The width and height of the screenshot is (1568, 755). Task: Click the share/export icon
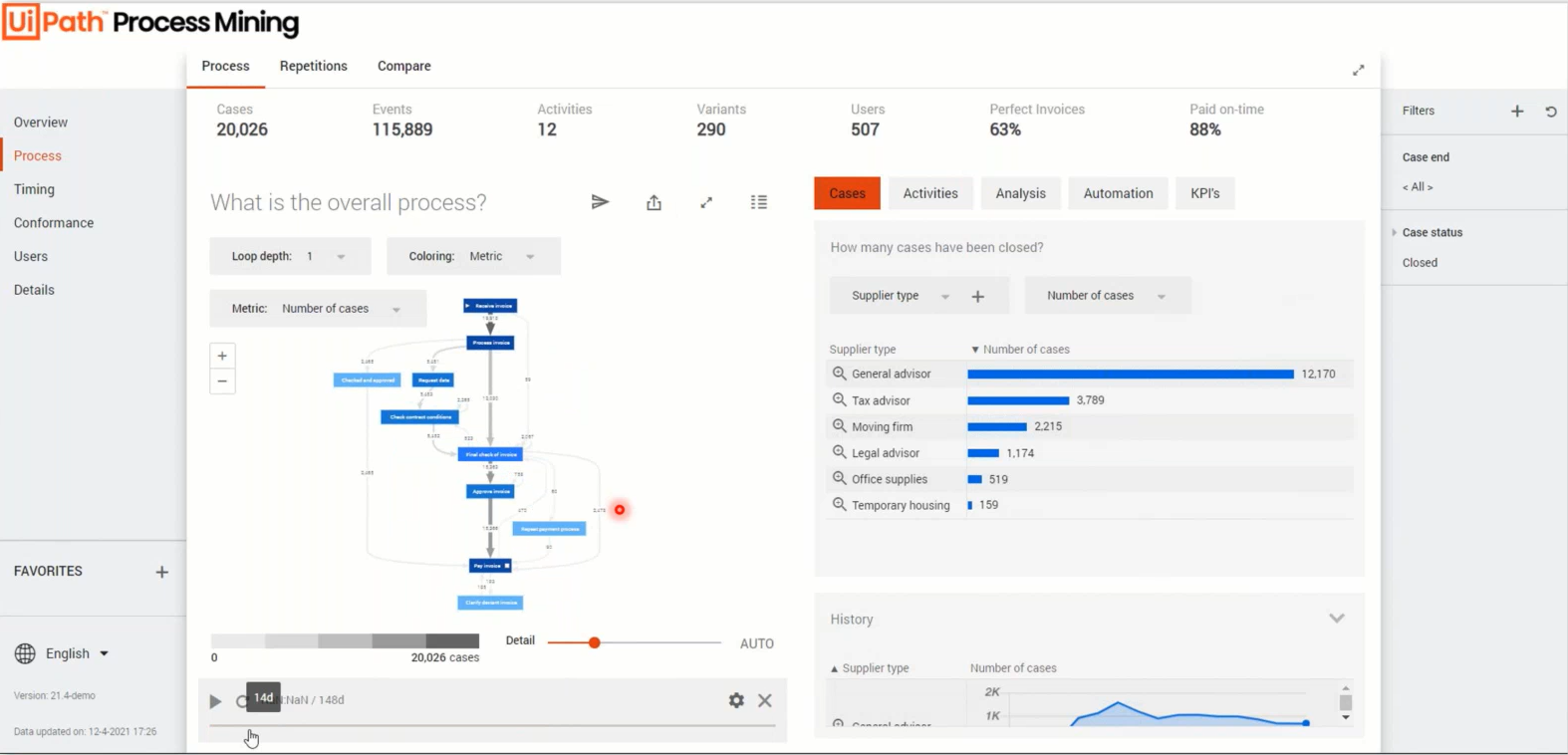coord(653,202)
